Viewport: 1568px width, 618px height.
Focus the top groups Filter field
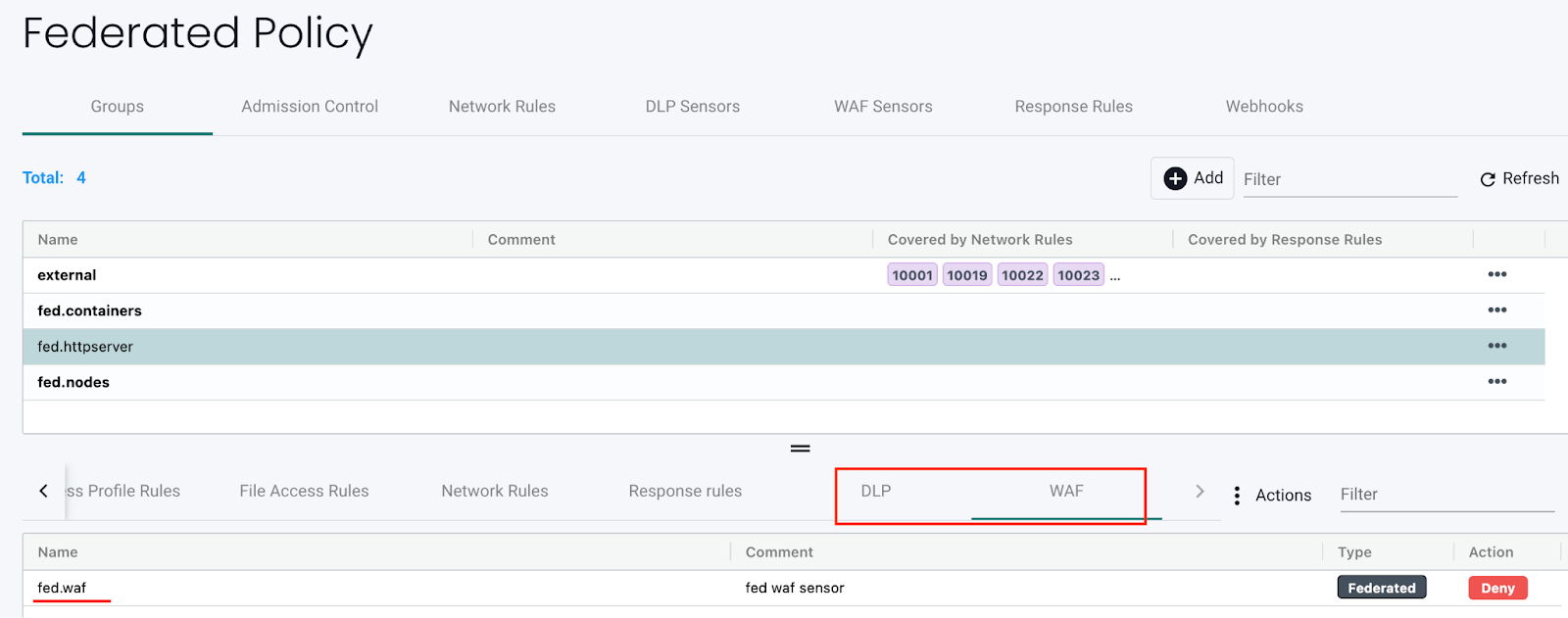point(1349,179)
